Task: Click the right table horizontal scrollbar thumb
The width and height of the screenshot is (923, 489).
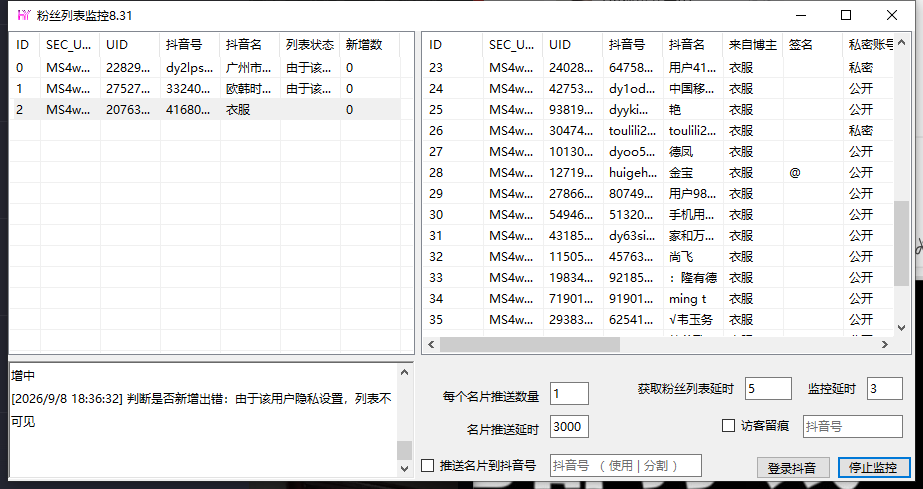Action: coord(530,344)
